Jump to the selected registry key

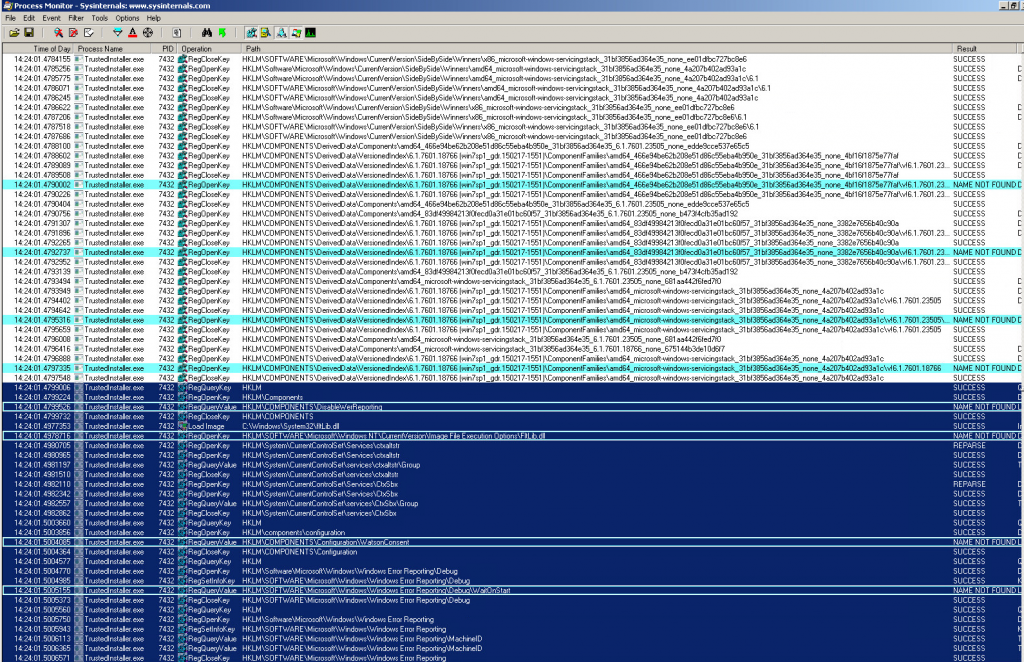[x=222, y=32]
